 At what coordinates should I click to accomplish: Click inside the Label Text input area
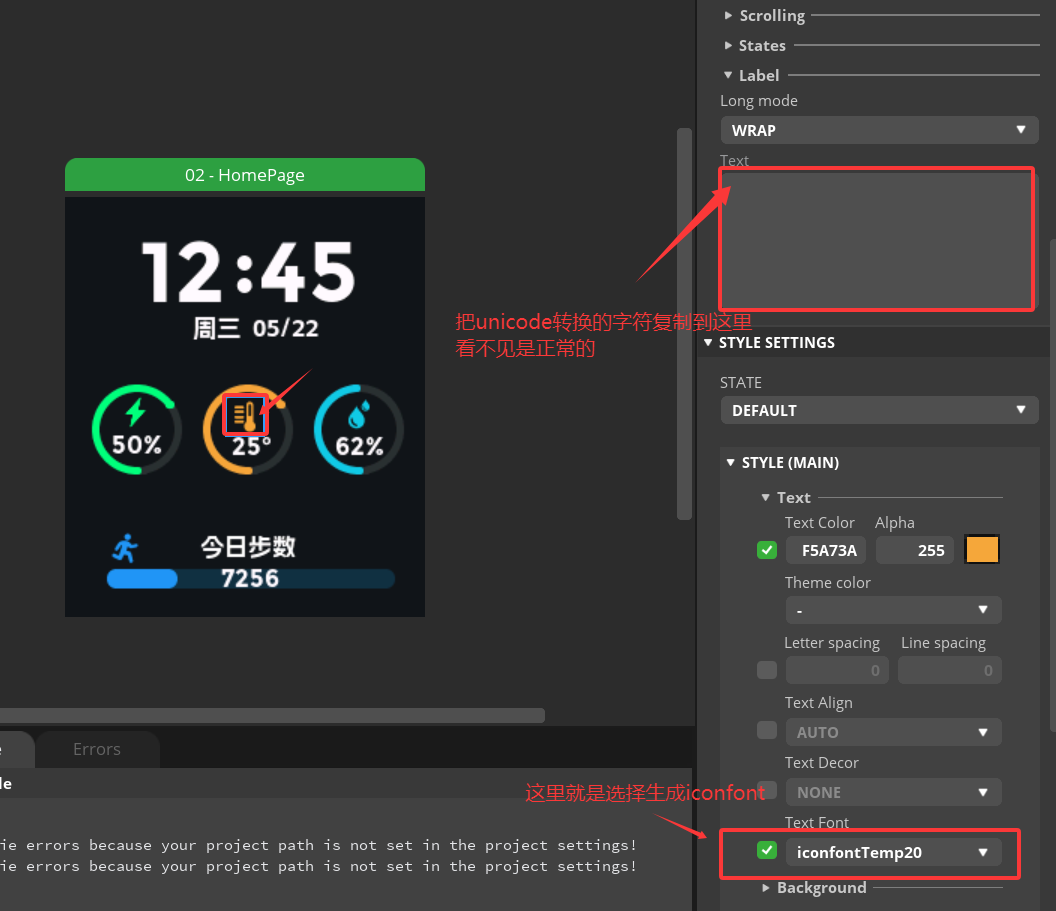[x=876, y=240]
